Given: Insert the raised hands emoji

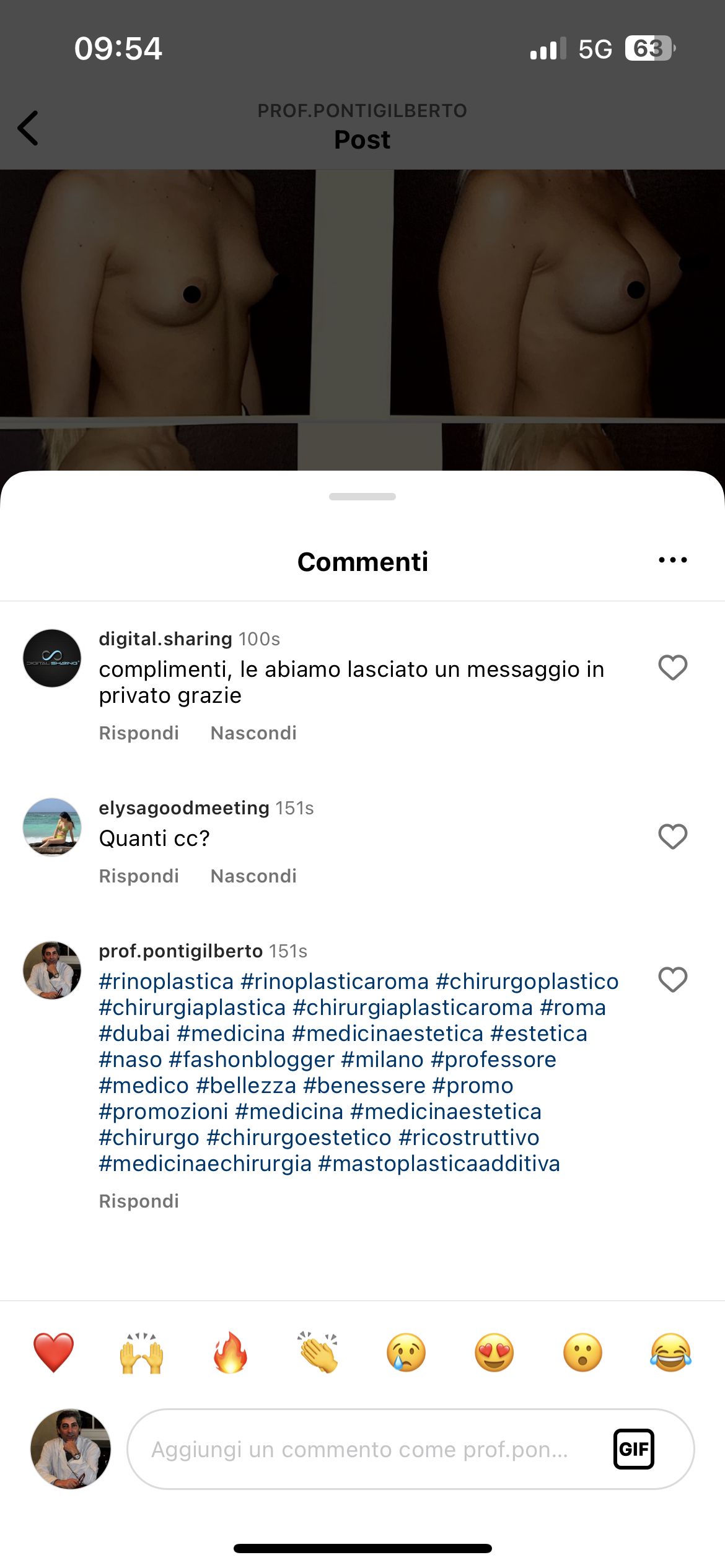Looking at the screenshot, I should point(141,1352).
